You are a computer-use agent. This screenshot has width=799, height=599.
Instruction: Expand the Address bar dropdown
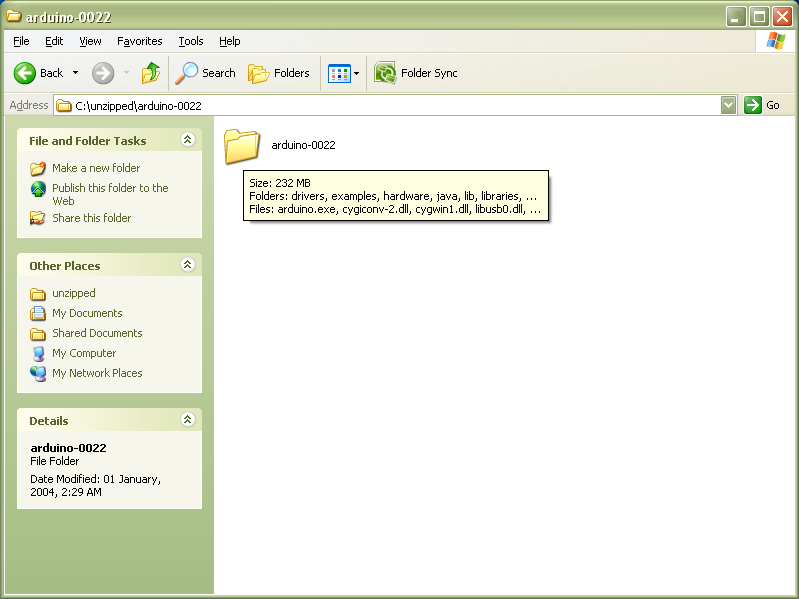tap(729, 105)
